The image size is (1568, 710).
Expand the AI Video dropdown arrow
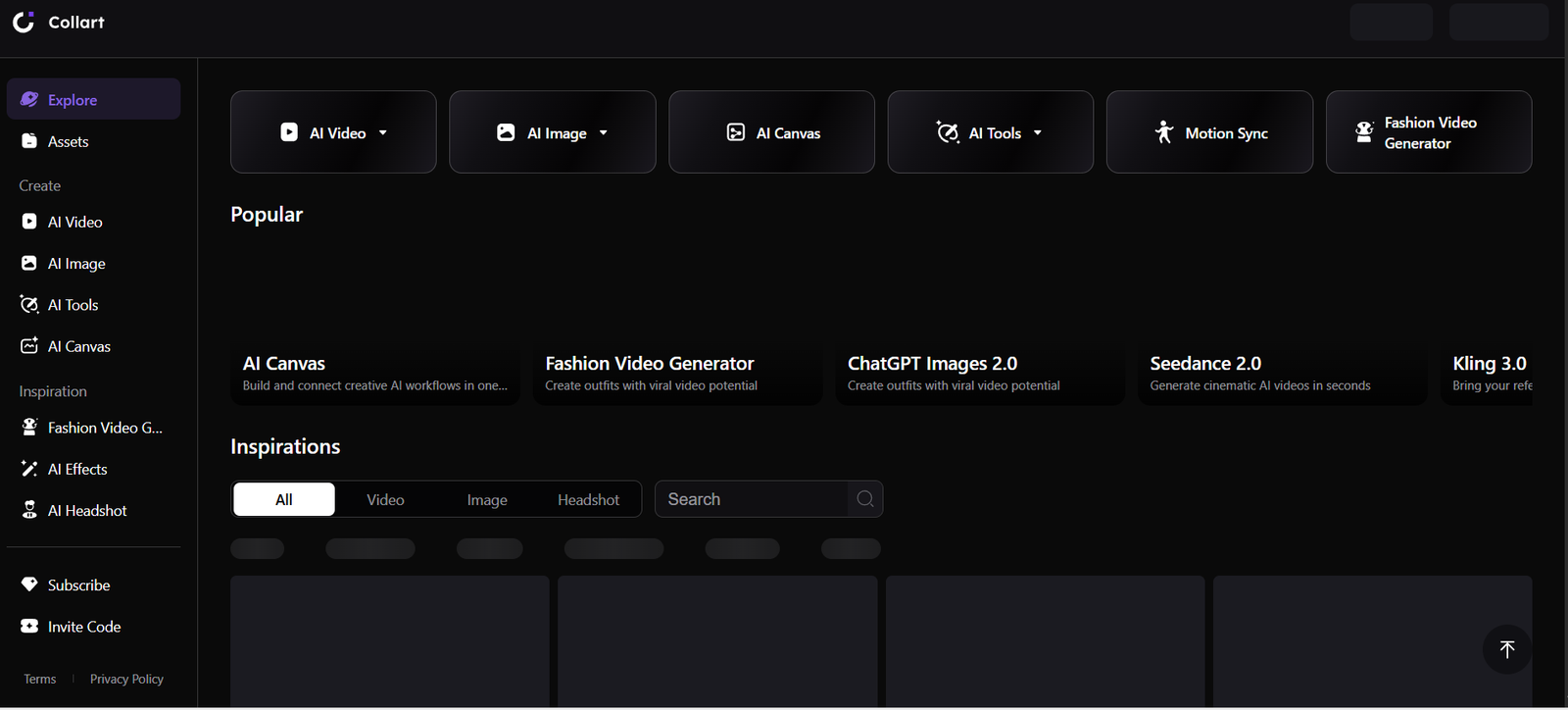(383, 132)
